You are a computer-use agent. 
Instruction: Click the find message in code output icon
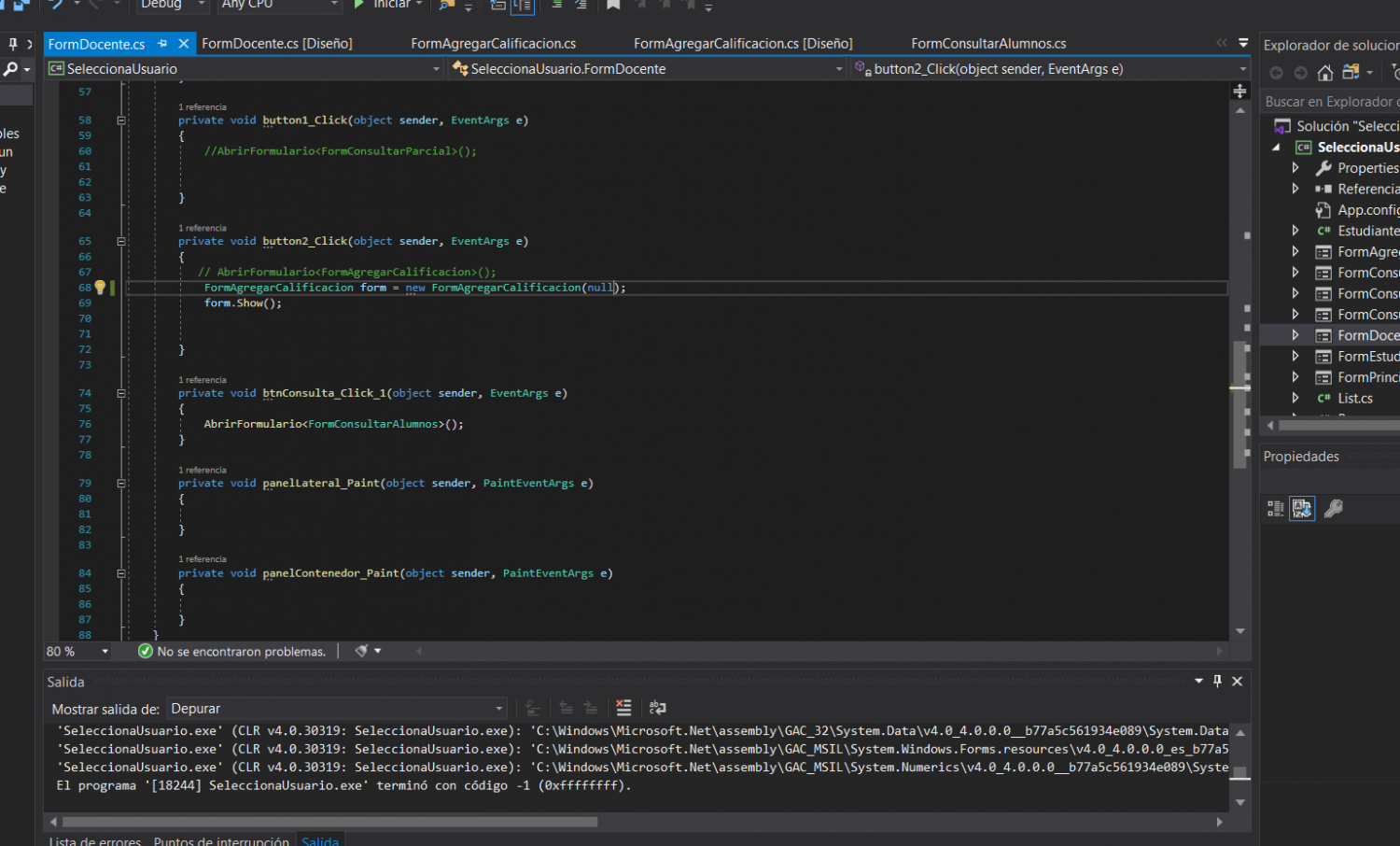coord(532,708)
